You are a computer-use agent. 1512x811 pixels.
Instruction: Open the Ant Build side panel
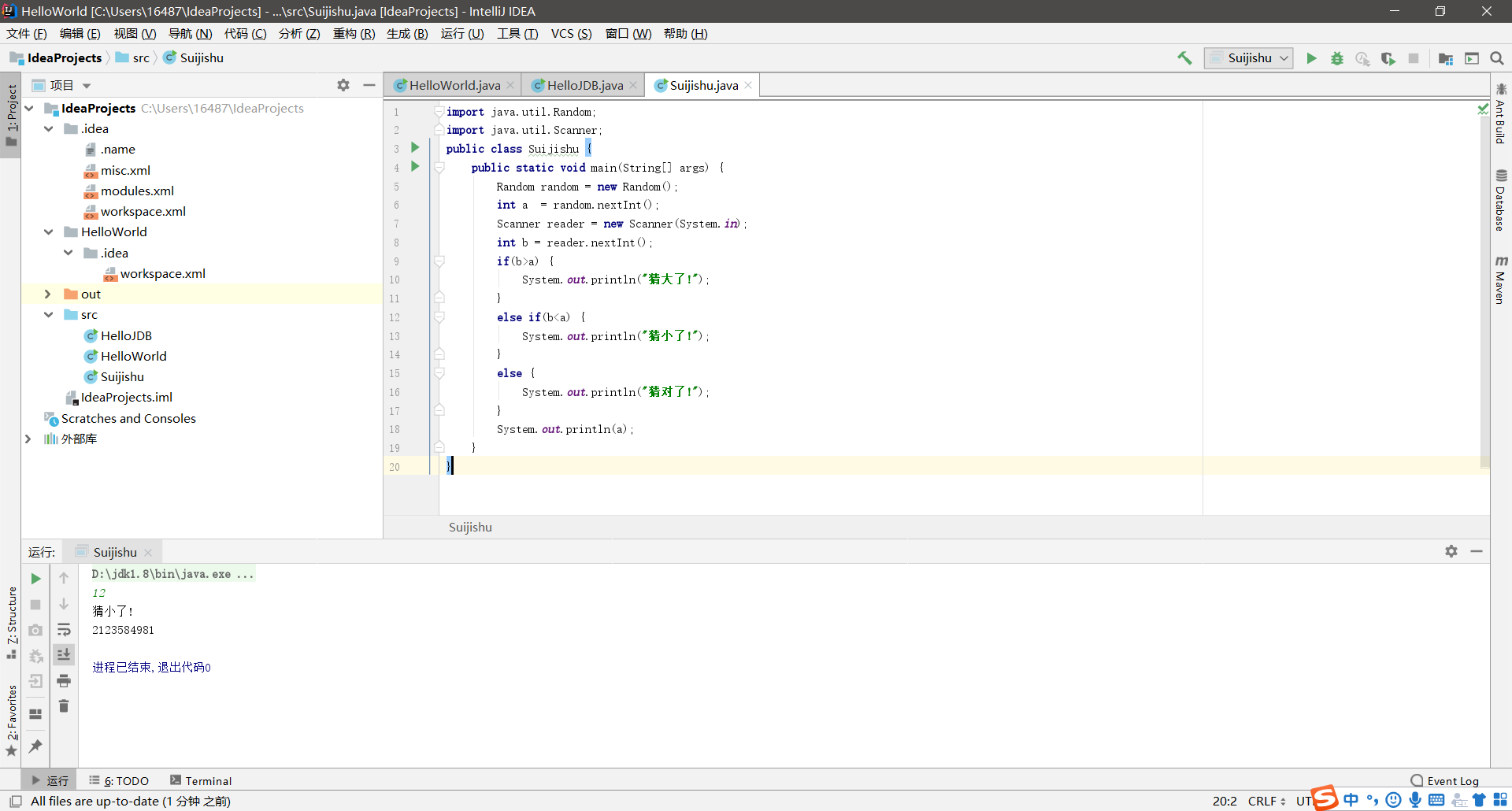(1501, 113)
